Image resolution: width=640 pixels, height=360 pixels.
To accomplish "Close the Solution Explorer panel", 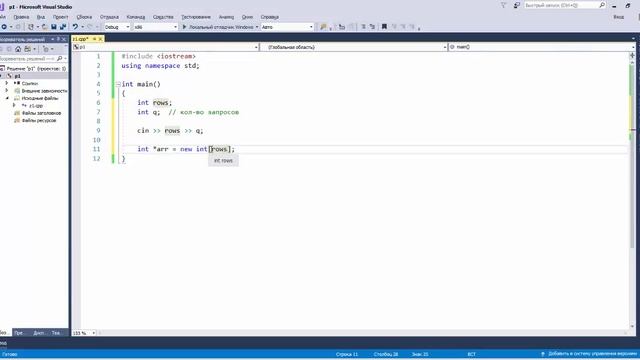I will tap(64, 39).
